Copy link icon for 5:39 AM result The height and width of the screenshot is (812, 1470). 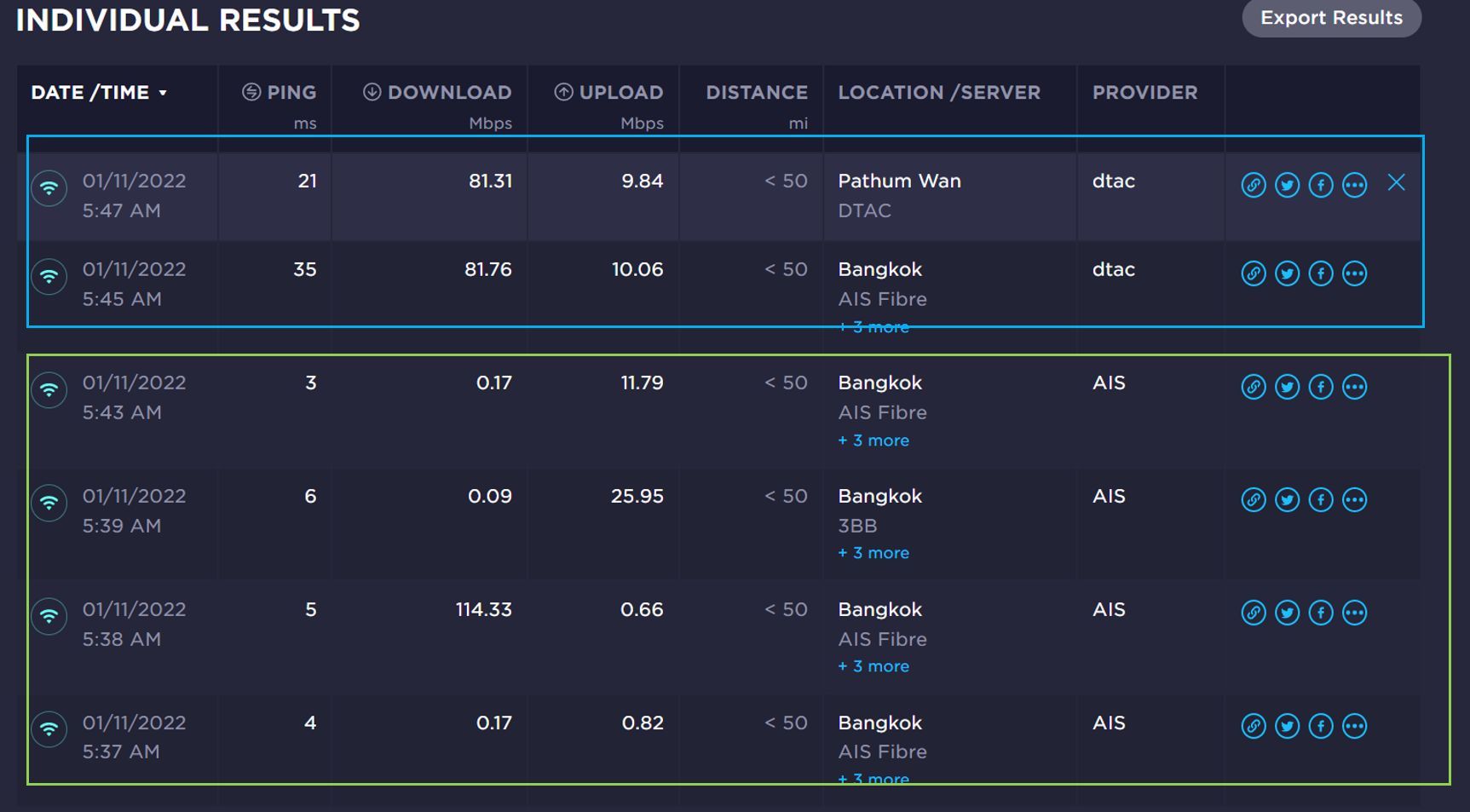1253,499
